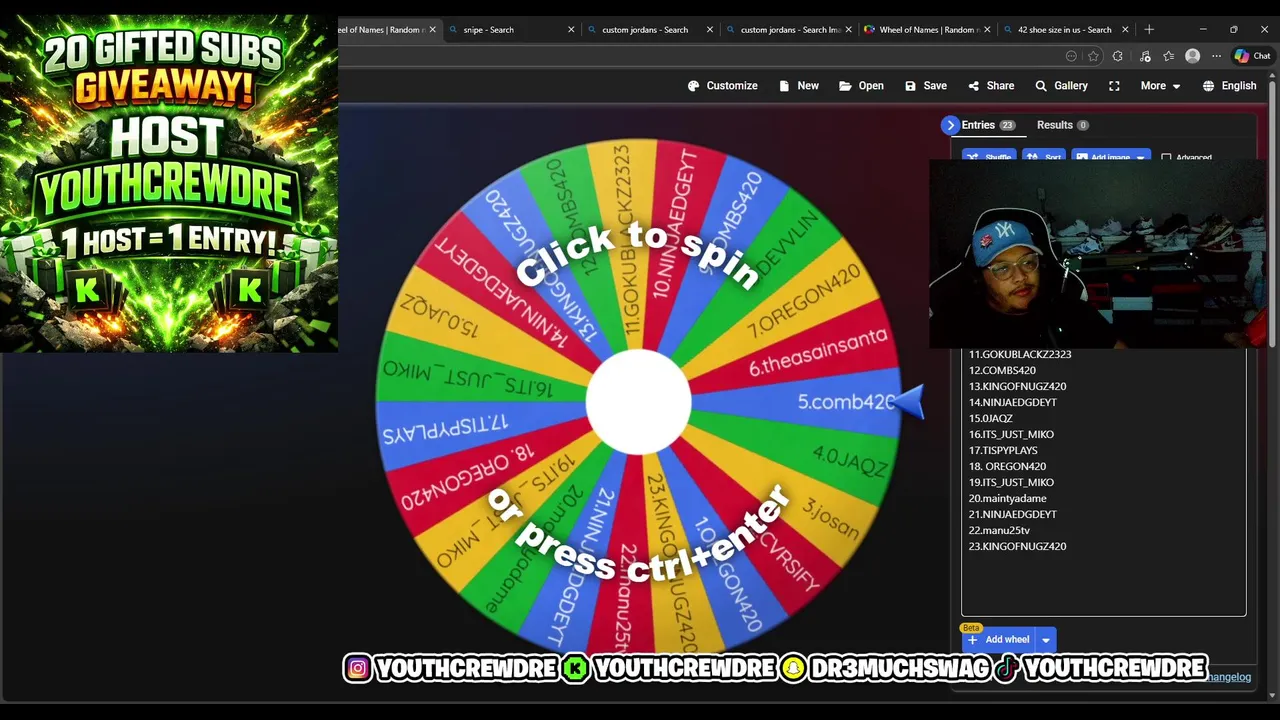
Task: Toggle fullscreen mode icon
Action: [x=1114, y=86]
